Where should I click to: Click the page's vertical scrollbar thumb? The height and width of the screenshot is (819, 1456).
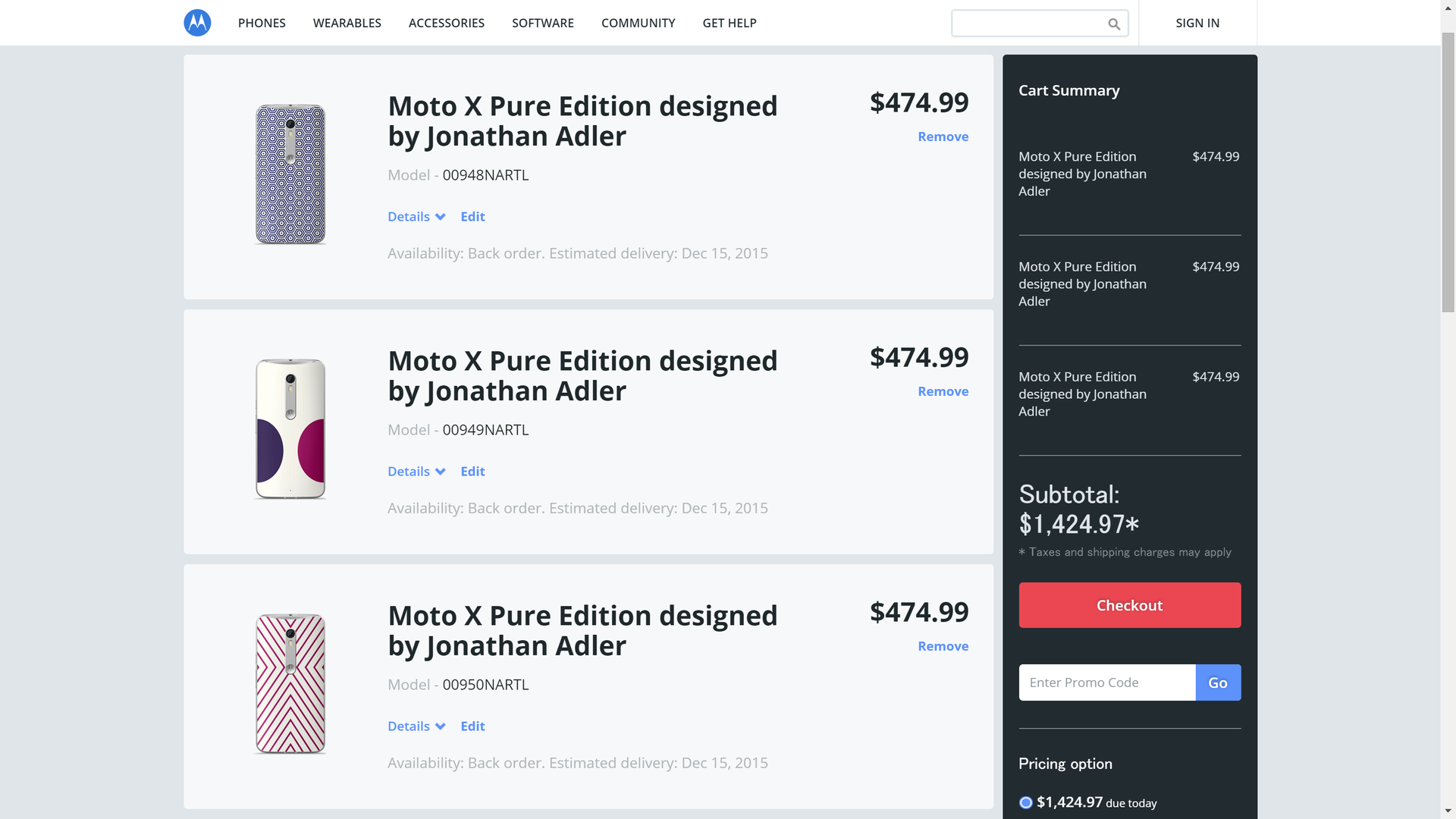pyautogui.click(x=1448, y=171)
